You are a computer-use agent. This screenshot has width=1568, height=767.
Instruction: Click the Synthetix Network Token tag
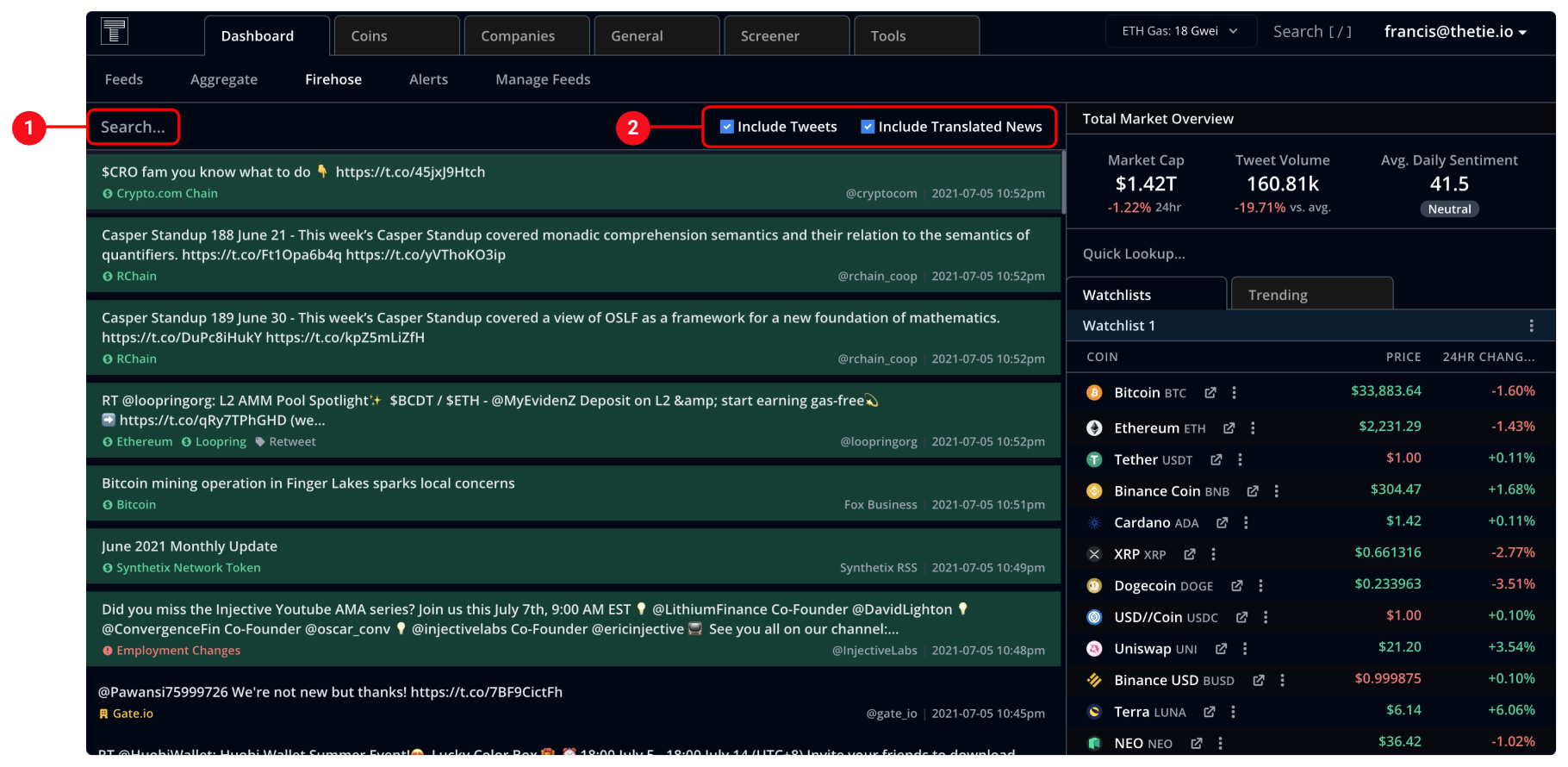[182, 568]
